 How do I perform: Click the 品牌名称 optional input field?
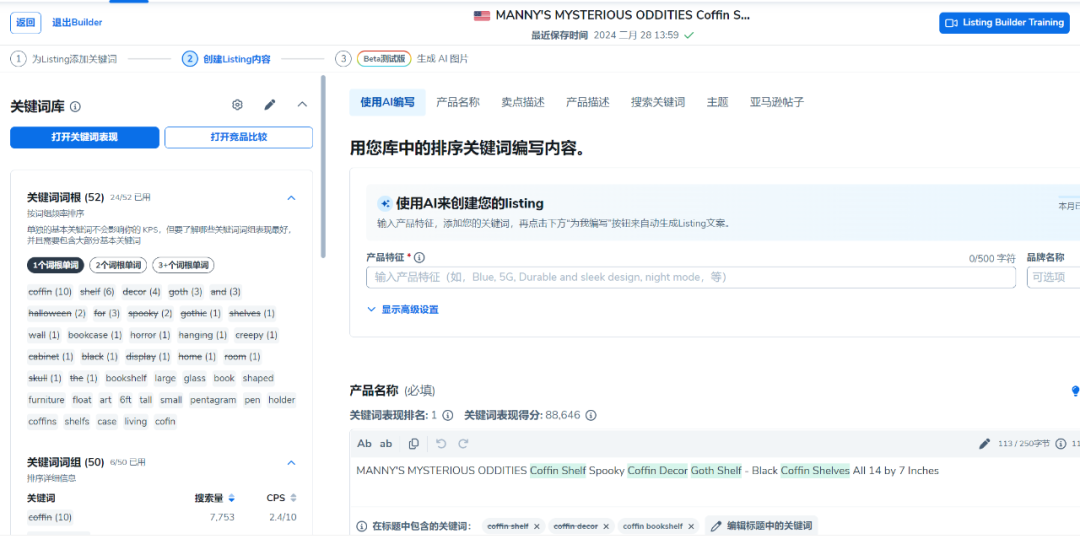1053,277
